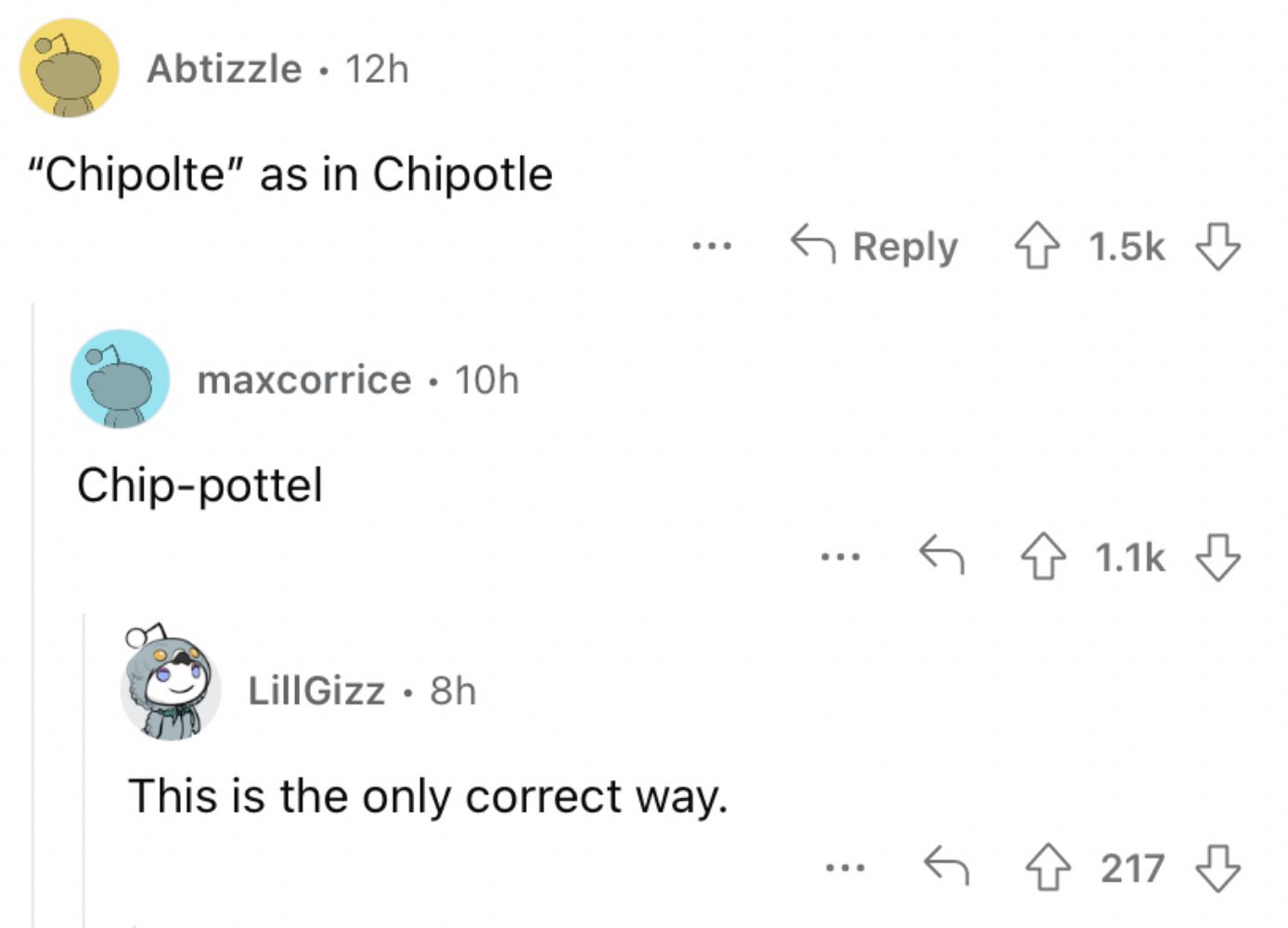View maxcorrice's blue avatar
The image size is (1288, 928).
[121, 379]
